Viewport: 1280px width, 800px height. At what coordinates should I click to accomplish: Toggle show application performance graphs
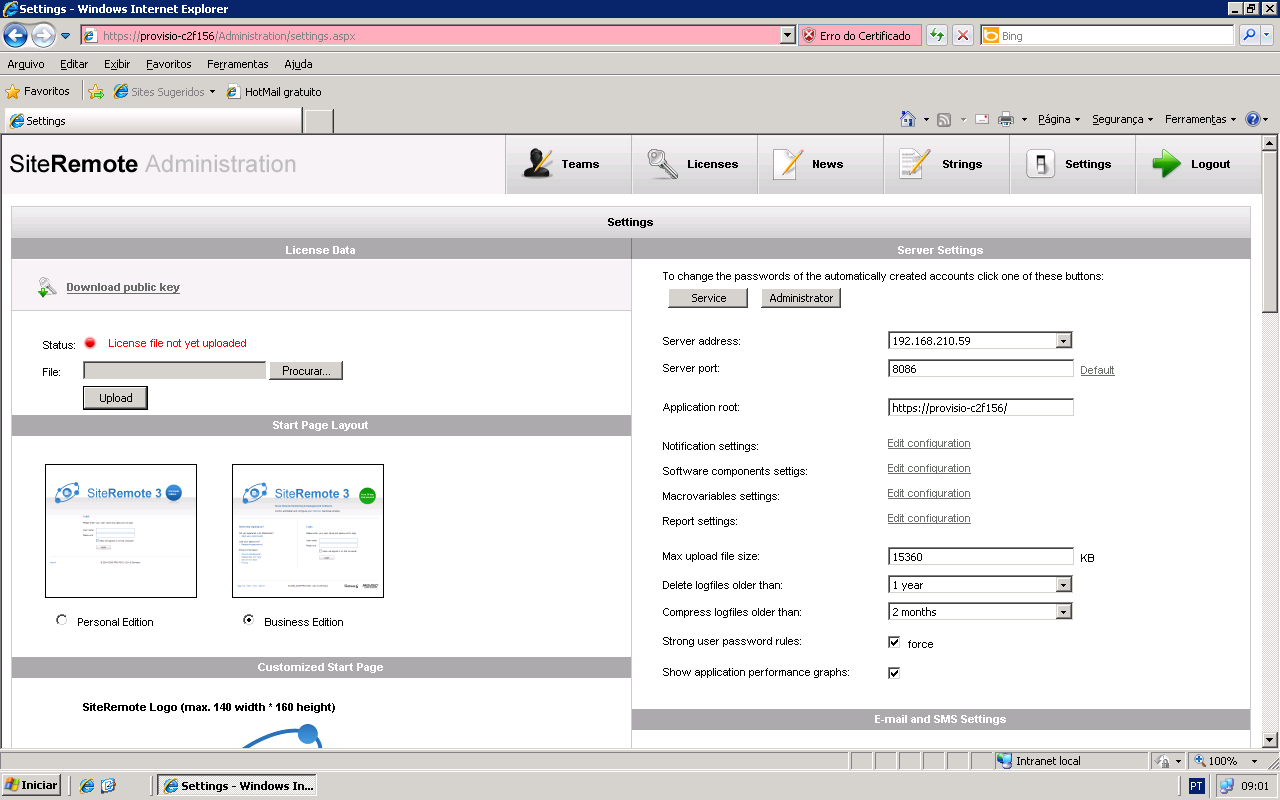894,673
